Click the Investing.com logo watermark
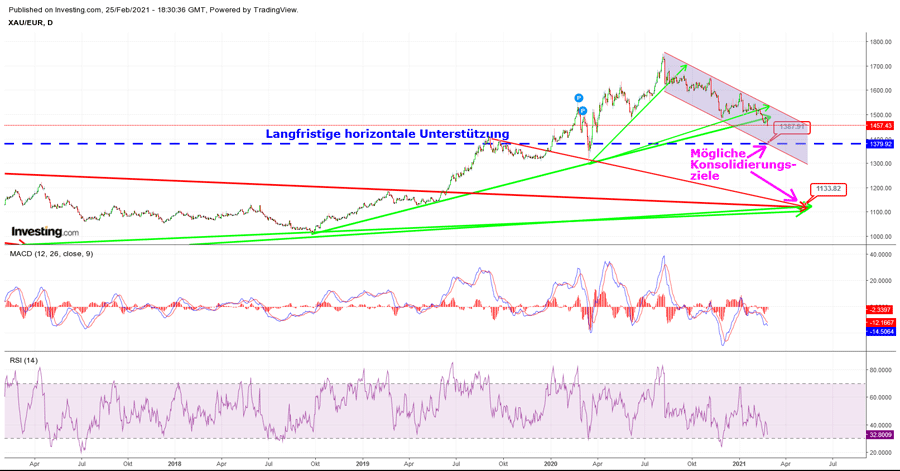 pos(45,233)
